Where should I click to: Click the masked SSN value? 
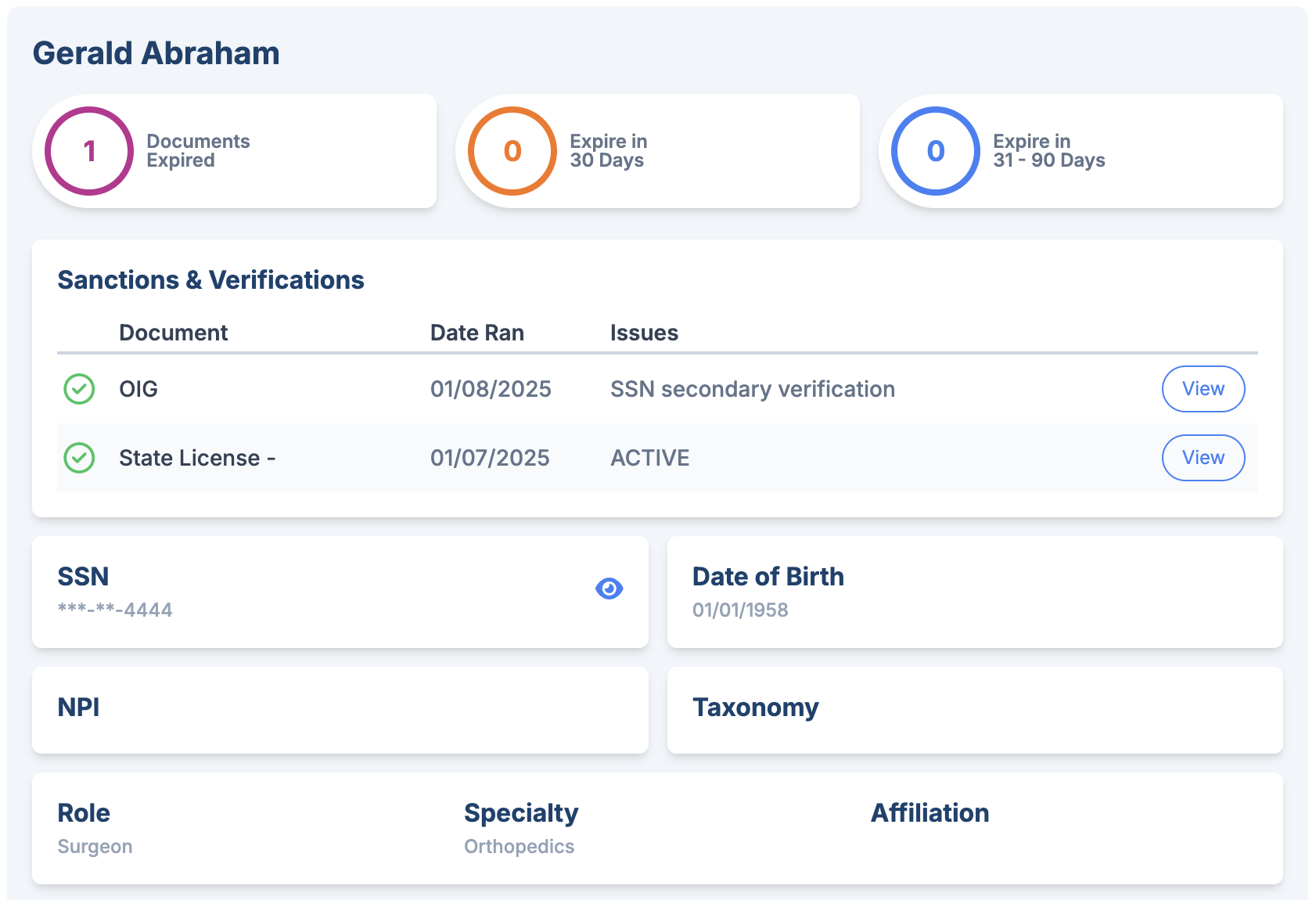coord(115,610)
